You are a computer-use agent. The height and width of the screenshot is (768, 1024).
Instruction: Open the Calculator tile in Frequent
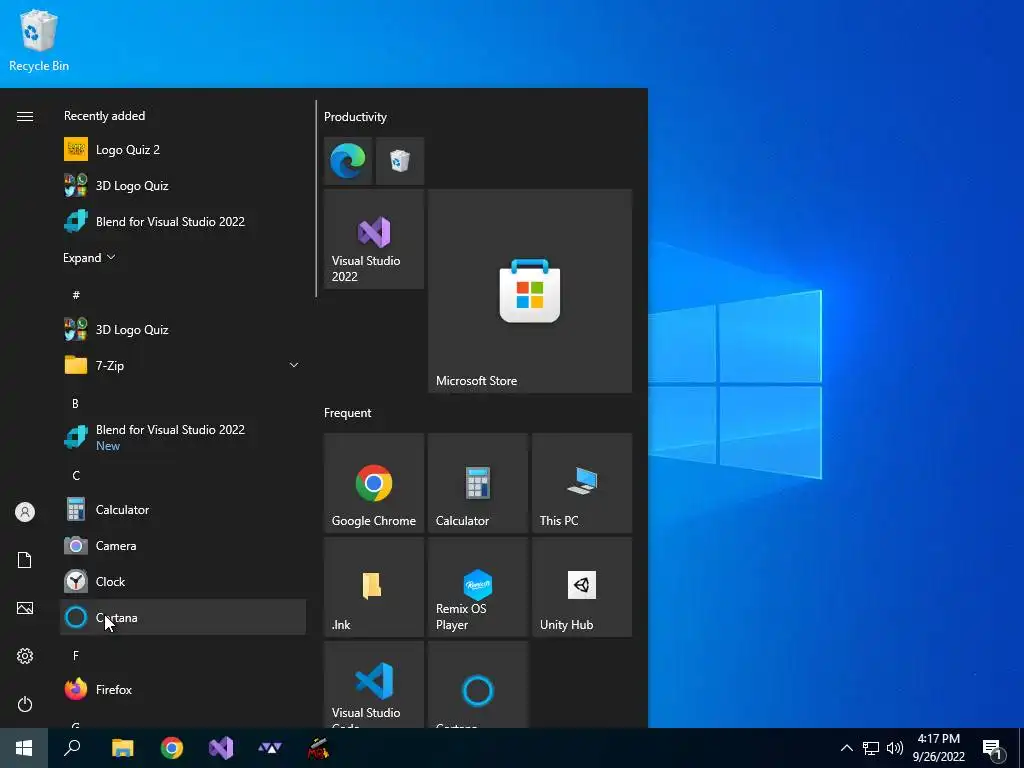coord(478,483)
